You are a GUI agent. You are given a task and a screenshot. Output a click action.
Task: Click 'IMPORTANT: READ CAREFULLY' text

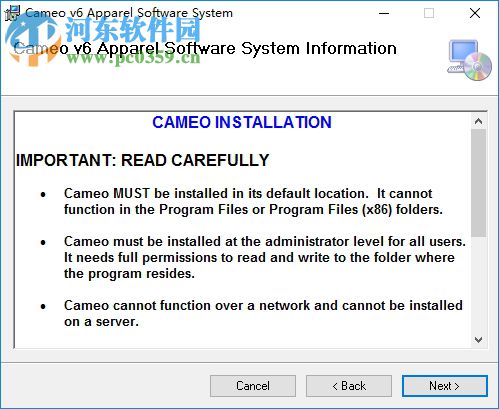coord(142,160)
